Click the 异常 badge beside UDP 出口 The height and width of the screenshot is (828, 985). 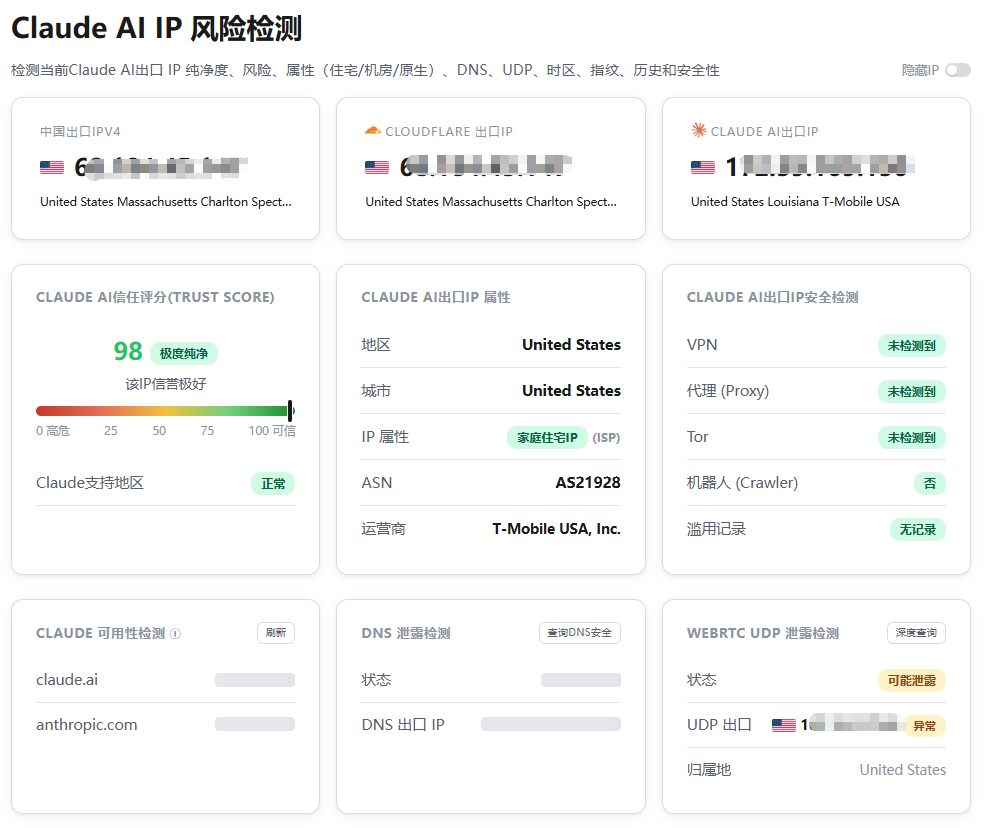(924, 726)
